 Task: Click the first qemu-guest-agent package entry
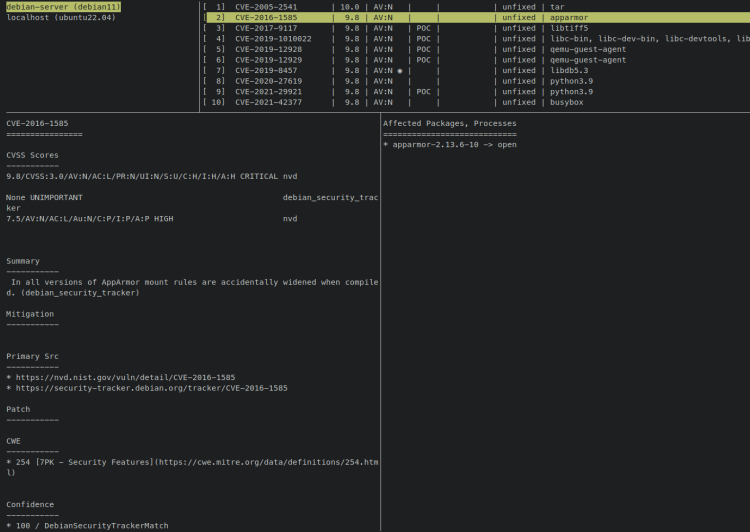(x=588, y=49)
